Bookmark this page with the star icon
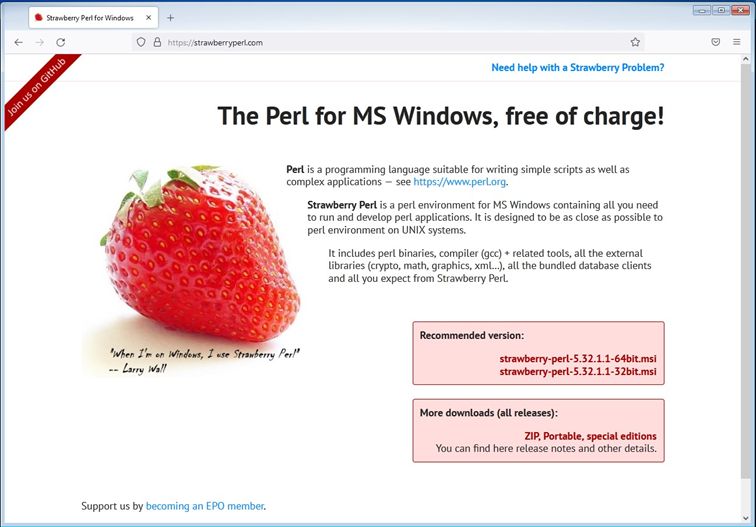 point(635,42)
